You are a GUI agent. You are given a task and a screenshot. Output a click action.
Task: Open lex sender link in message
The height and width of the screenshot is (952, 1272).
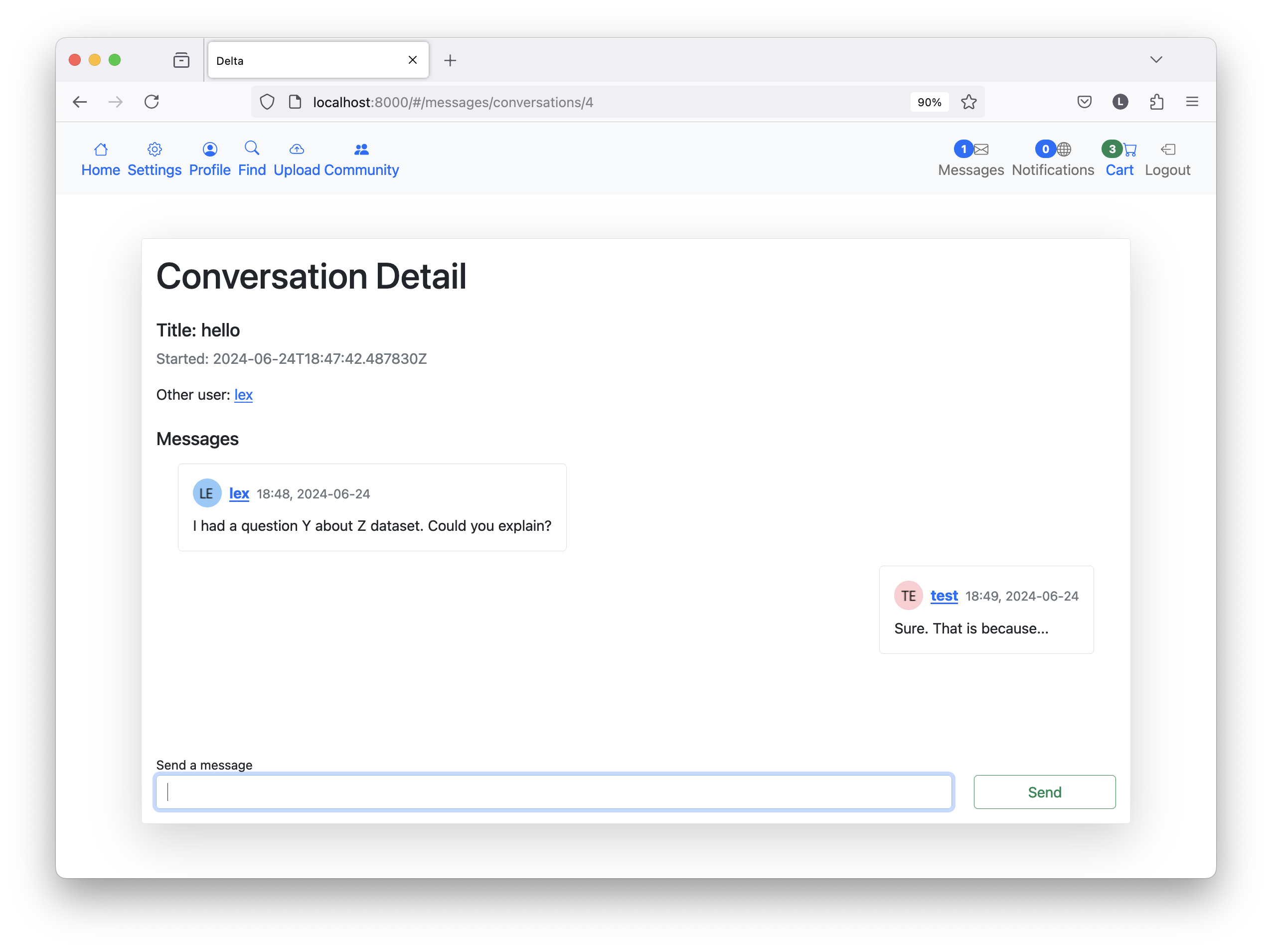239,493
